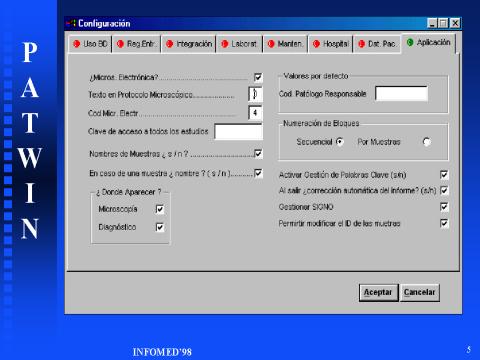
Task: Click the Dat. Pac. tab icon
Action: point(361,44)
